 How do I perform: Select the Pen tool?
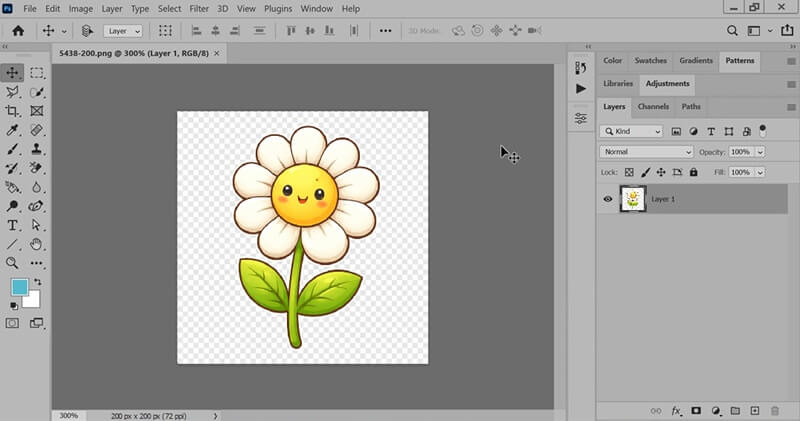[36, 206]
